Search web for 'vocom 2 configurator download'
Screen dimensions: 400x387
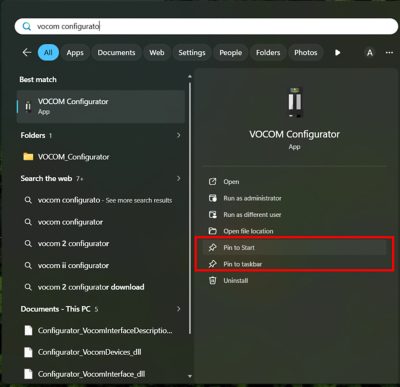tap(101, 287)
